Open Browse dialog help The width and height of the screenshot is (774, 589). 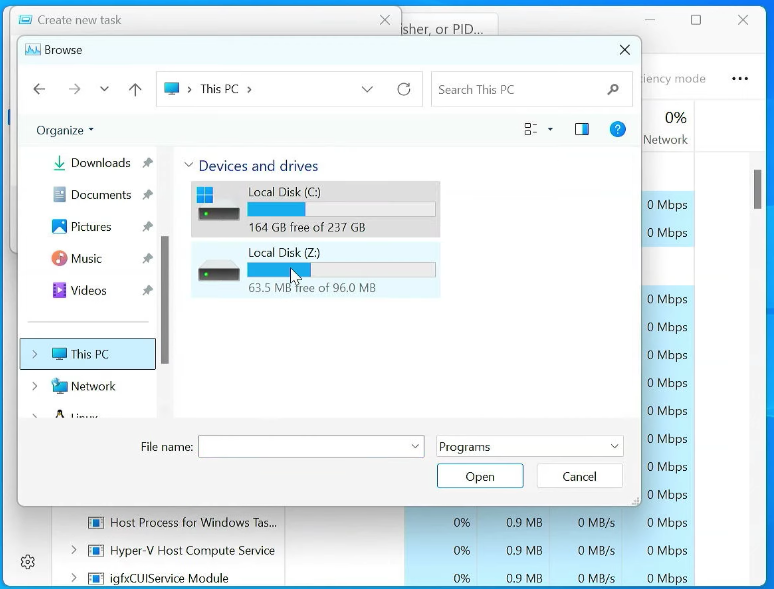[618, 129]
